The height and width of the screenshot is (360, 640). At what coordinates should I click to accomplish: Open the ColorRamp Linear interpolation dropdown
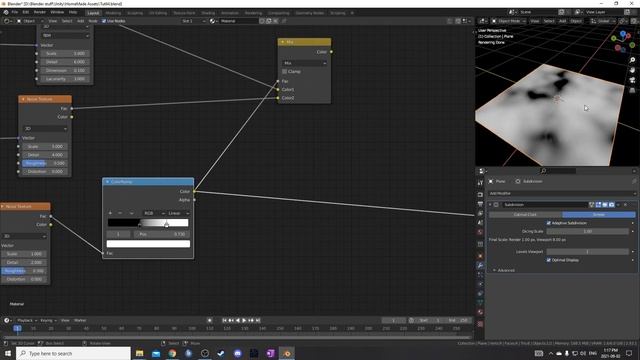point(178,213)
